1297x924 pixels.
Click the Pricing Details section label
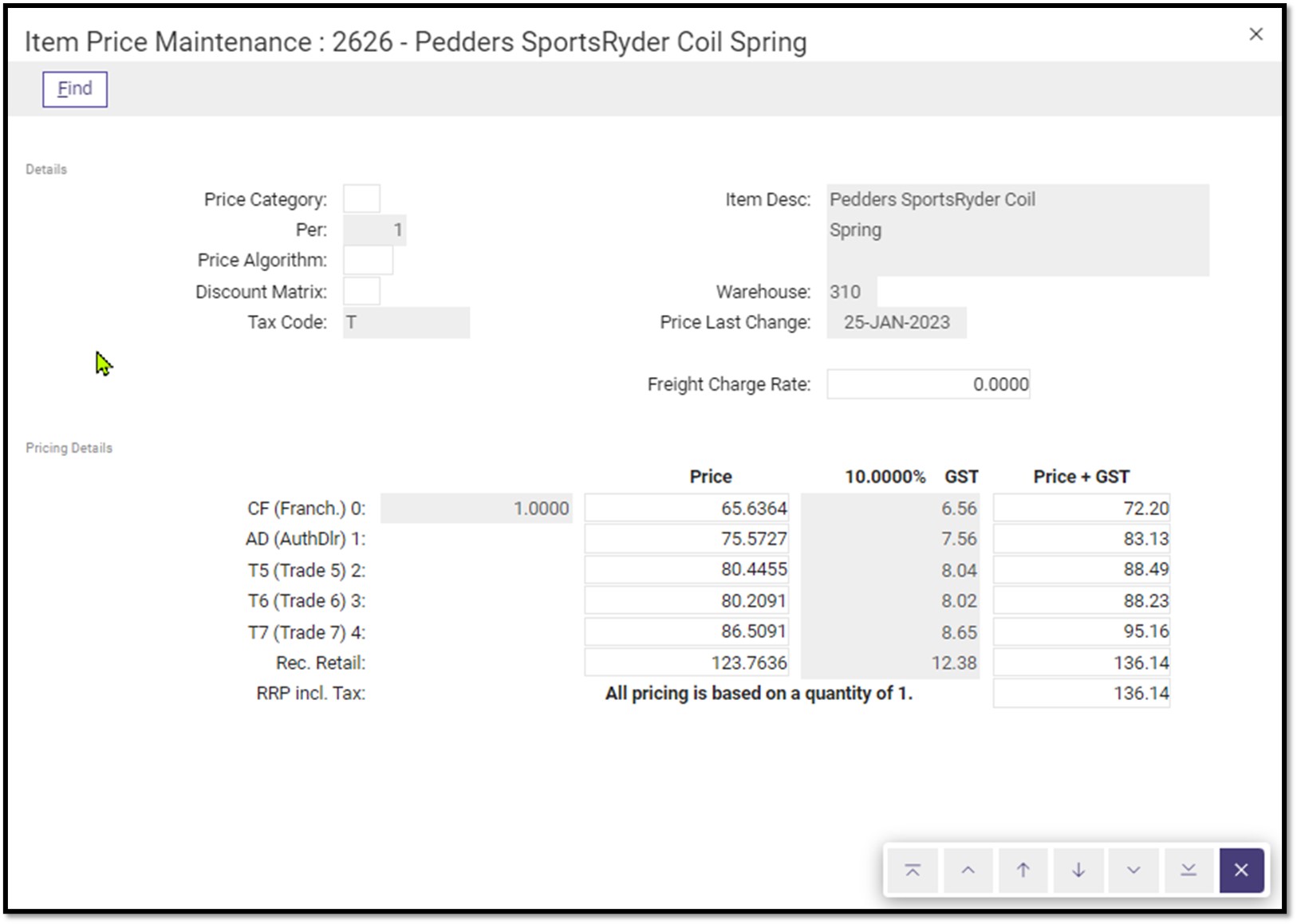coord(69,448)
